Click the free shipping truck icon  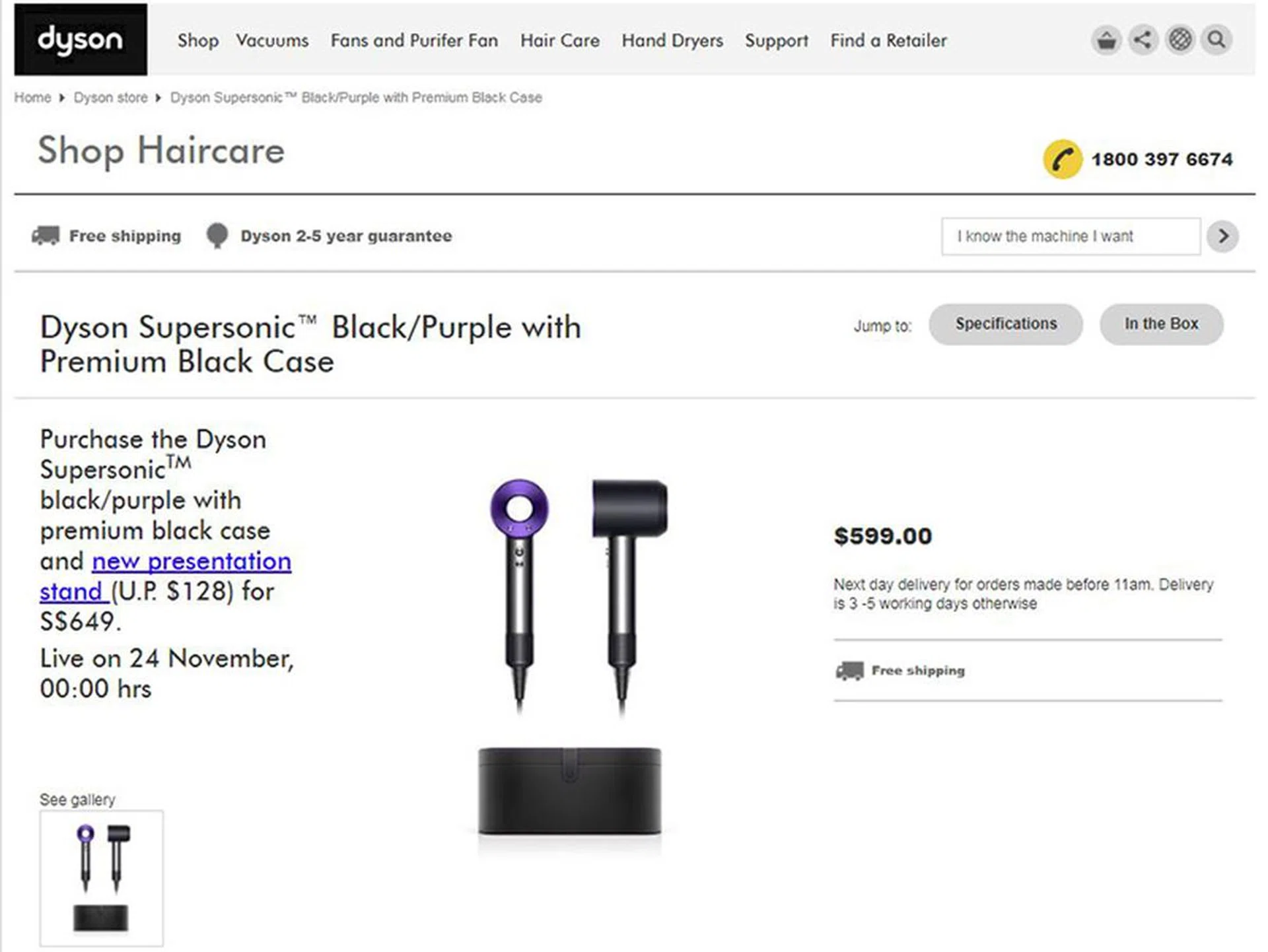(x=46, y=236)
